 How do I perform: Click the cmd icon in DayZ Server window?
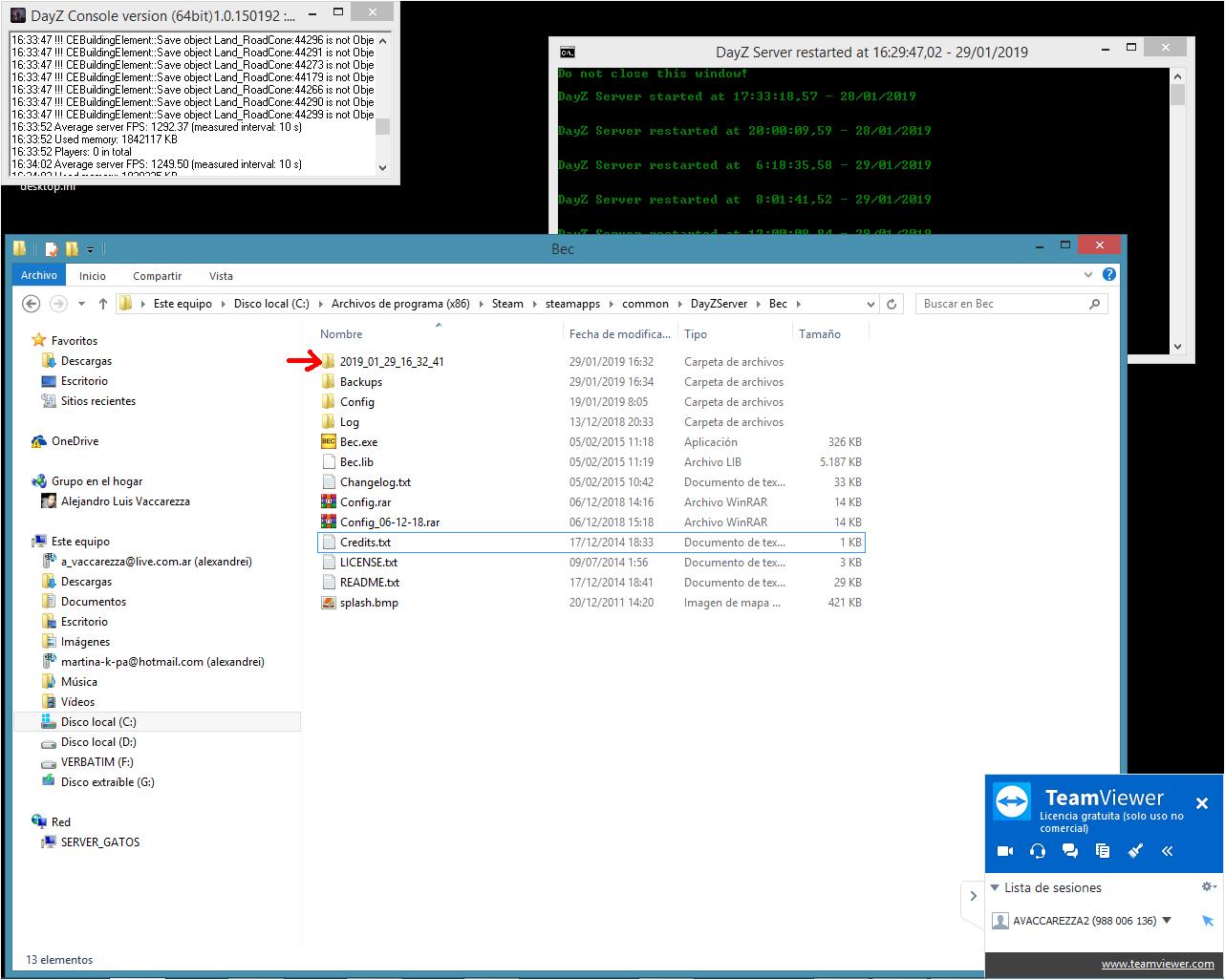tap(568, 53)
